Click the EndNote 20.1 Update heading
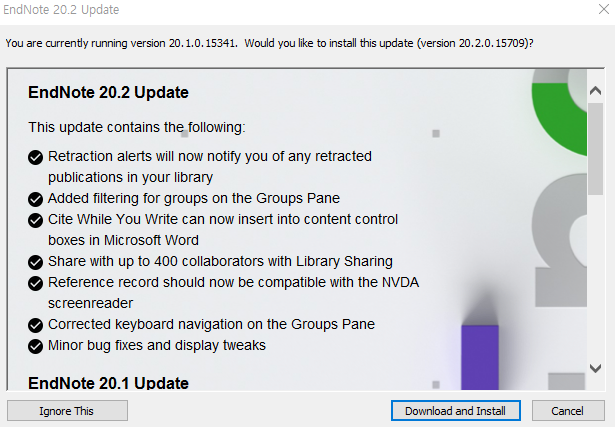 108,383
